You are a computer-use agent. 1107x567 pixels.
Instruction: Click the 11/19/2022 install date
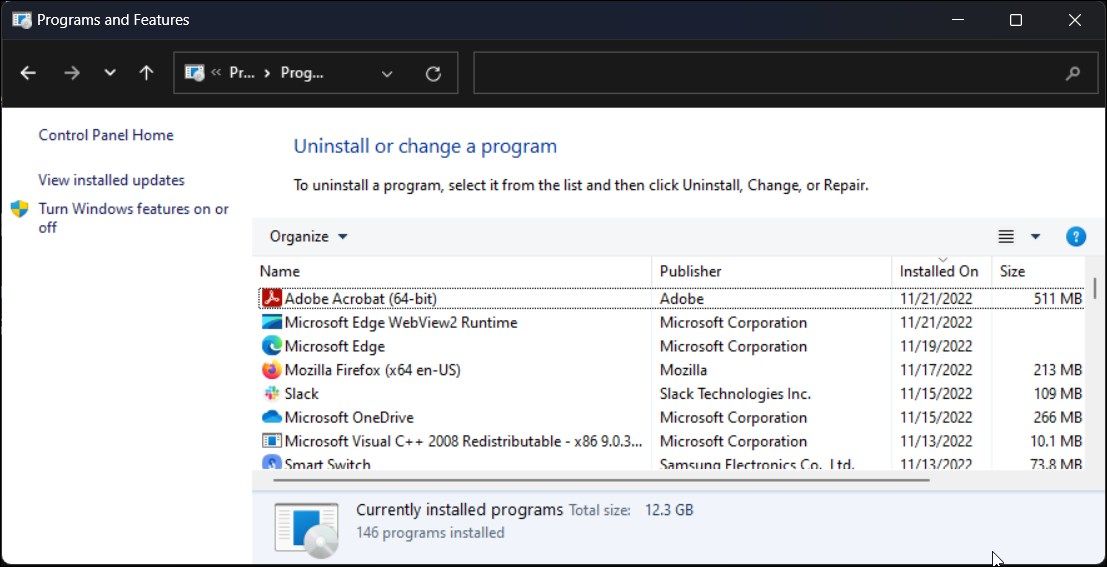click(x=935, y=346)
